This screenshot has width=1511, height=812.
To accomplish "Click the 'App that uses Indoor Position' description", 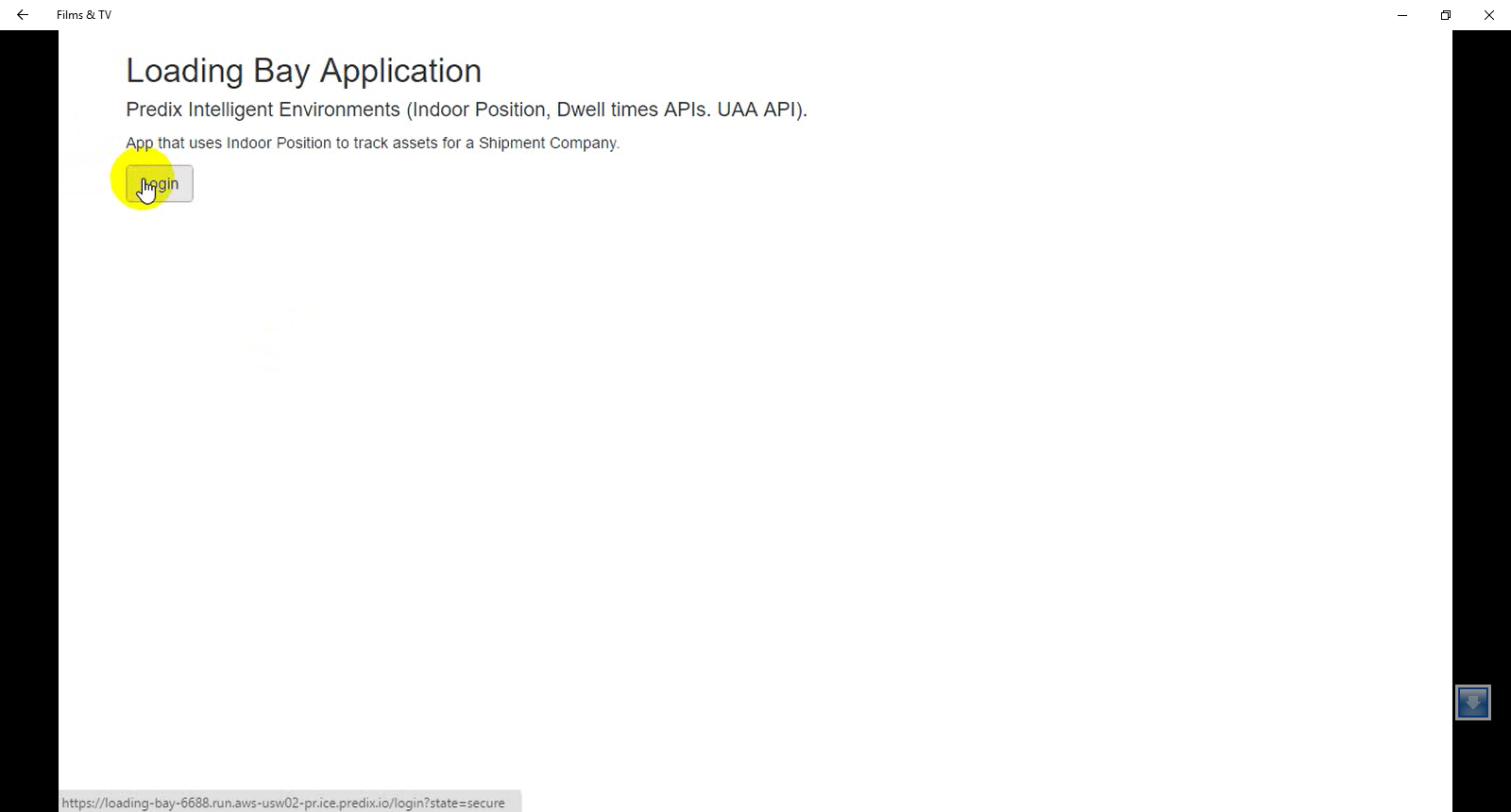I will coord(372,143).
